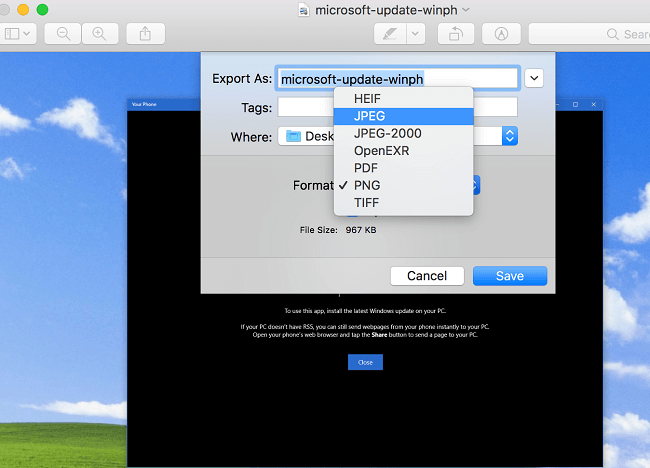Select the Highlight pen tool icon

390,34
